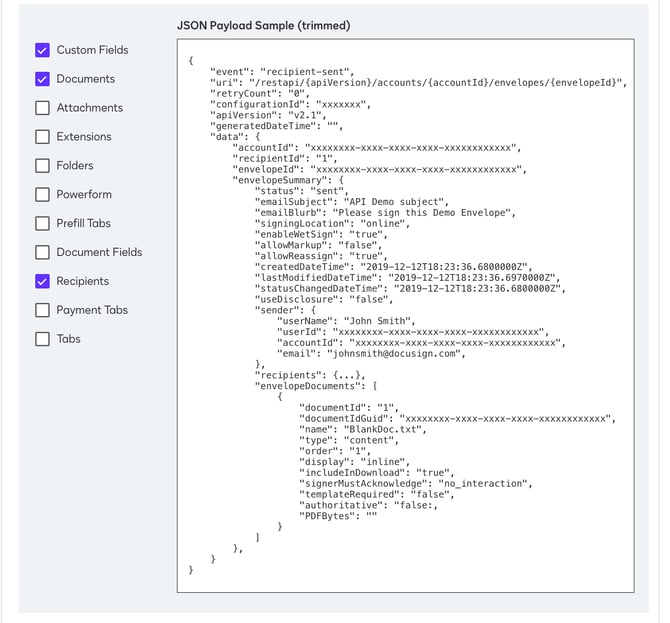Image resolution: width=670 pixels, height=623 pixels.
Task: Tick the Extensions checkbox
Action: coord(42,137)
